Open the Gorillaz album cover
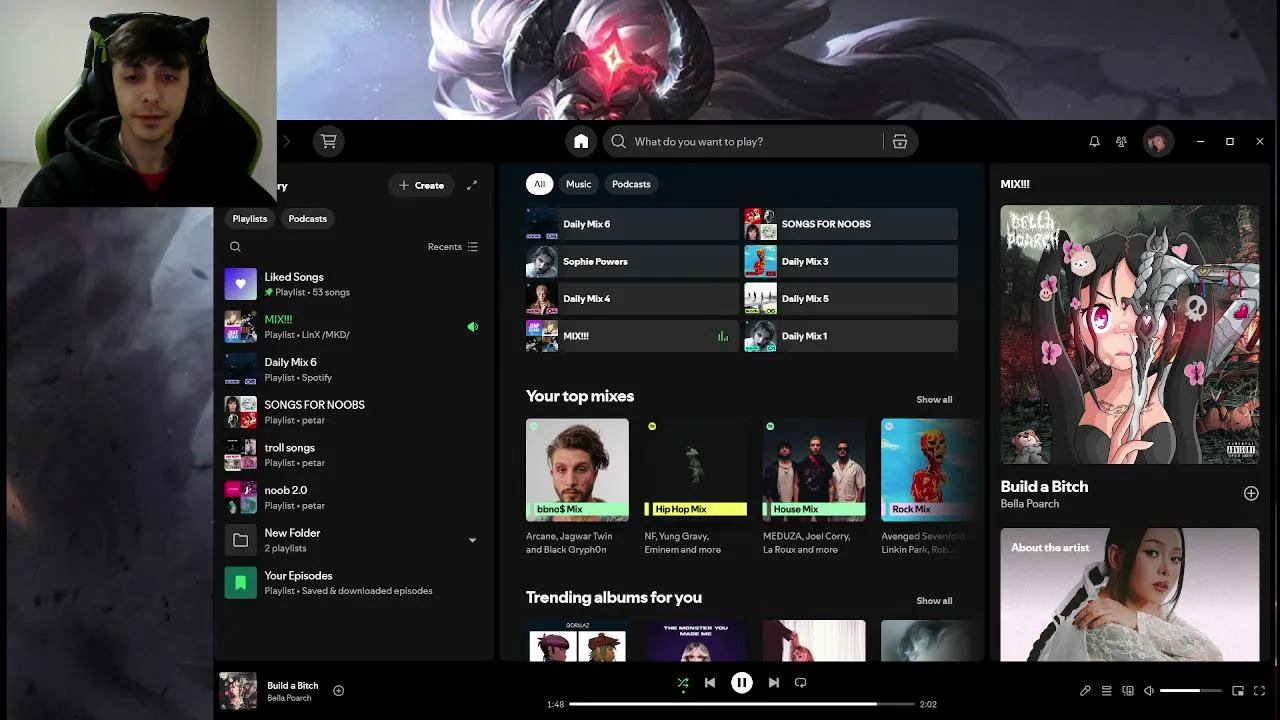The height and width of the screenshot is (720, 1280). click(577, 641)
